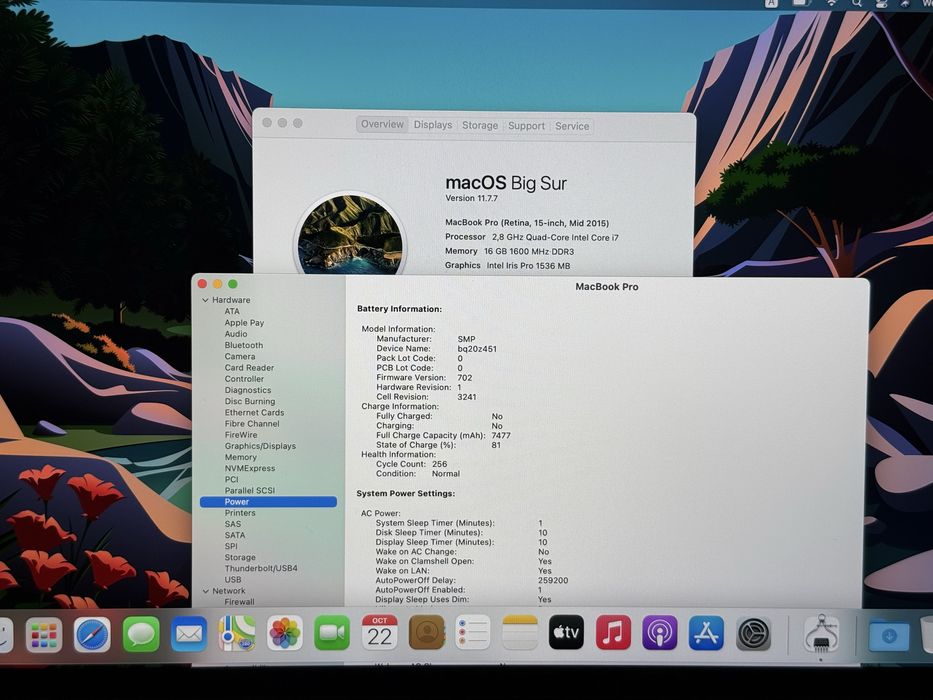Screen dimensions: 933x700
Task: Launch Podcasts from the Dock
Action: tap(659, 633)
